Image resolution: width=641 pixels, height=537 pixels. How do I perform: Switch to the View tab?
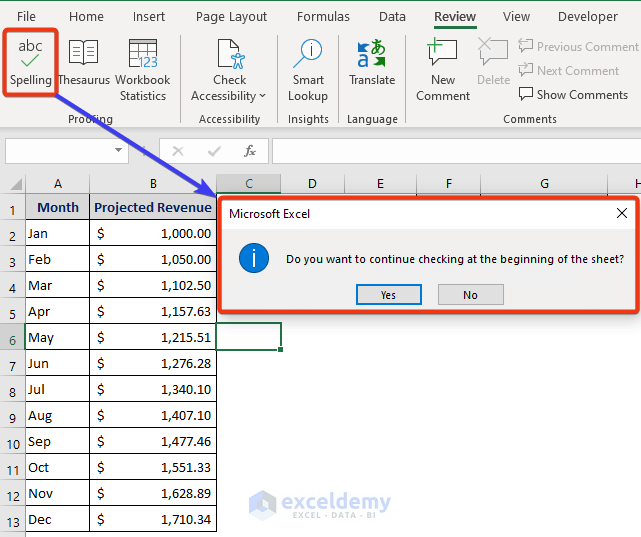[516, 16]
